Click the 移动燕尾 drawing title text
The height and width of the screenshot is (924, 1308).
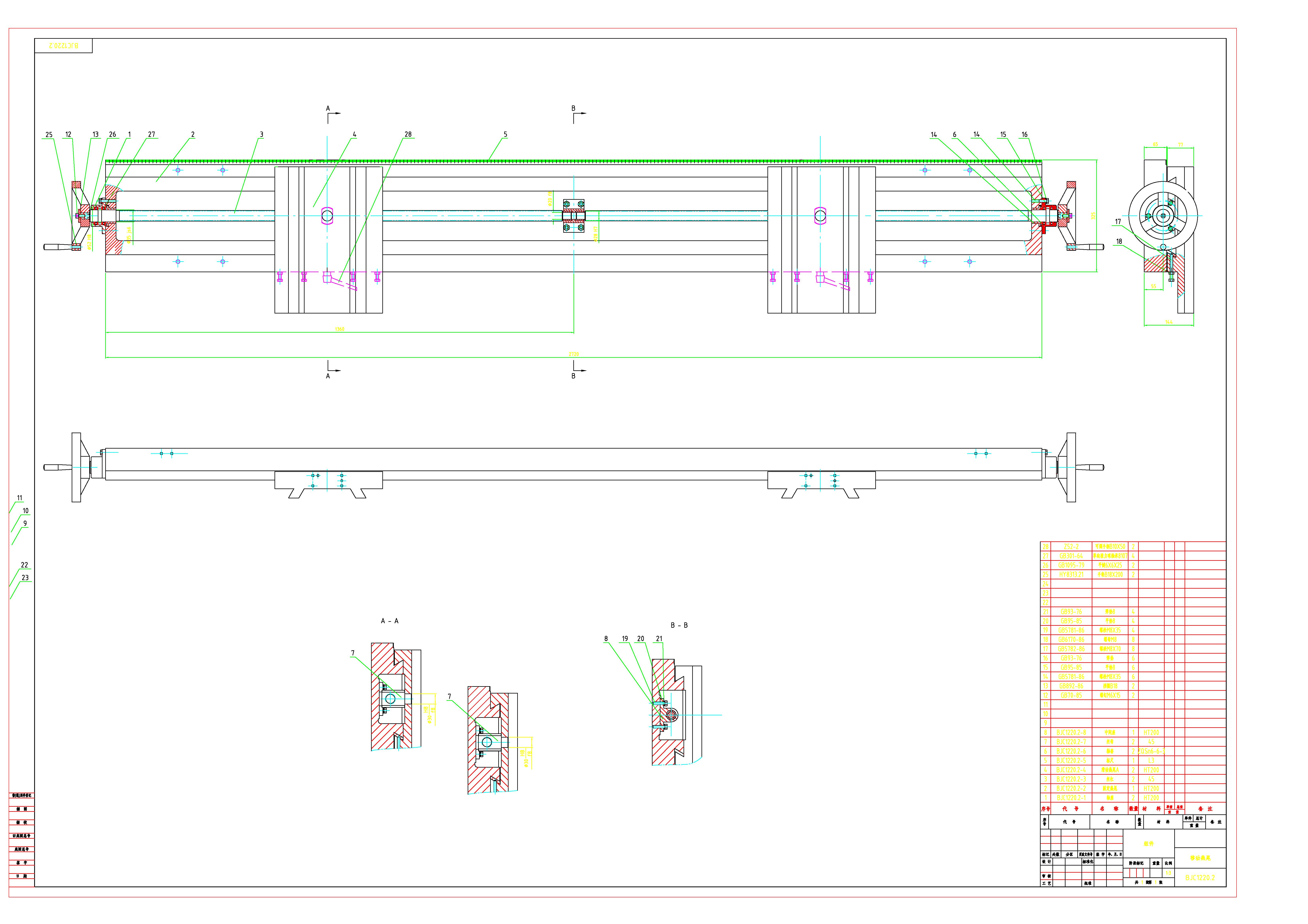(1200, 858)
